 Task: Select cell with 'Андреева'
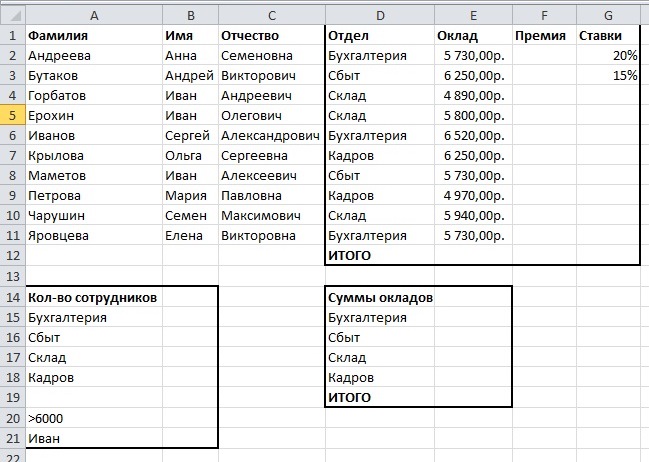pyautogui.click(x=94, y=55)
